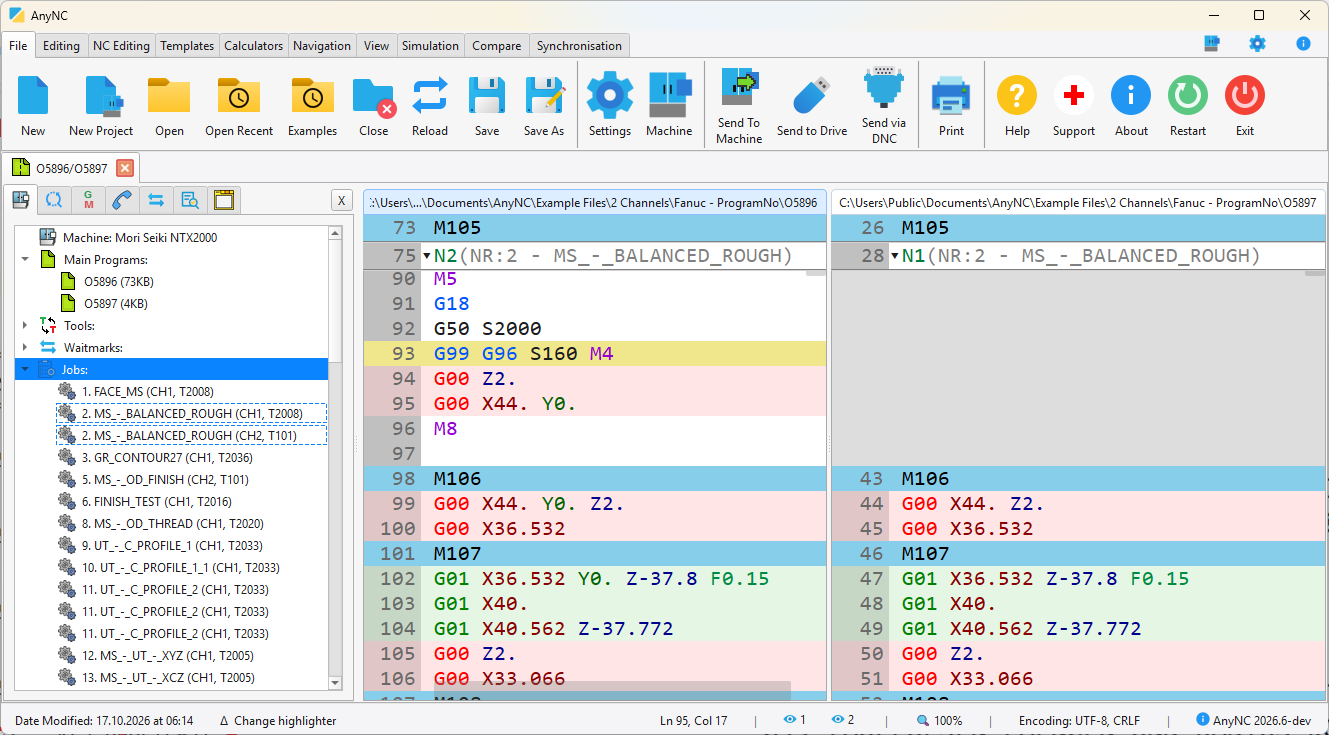Screen dimensions: 1329x735
Task: Click the 100% zoom indicator
Action: (939, 720)
